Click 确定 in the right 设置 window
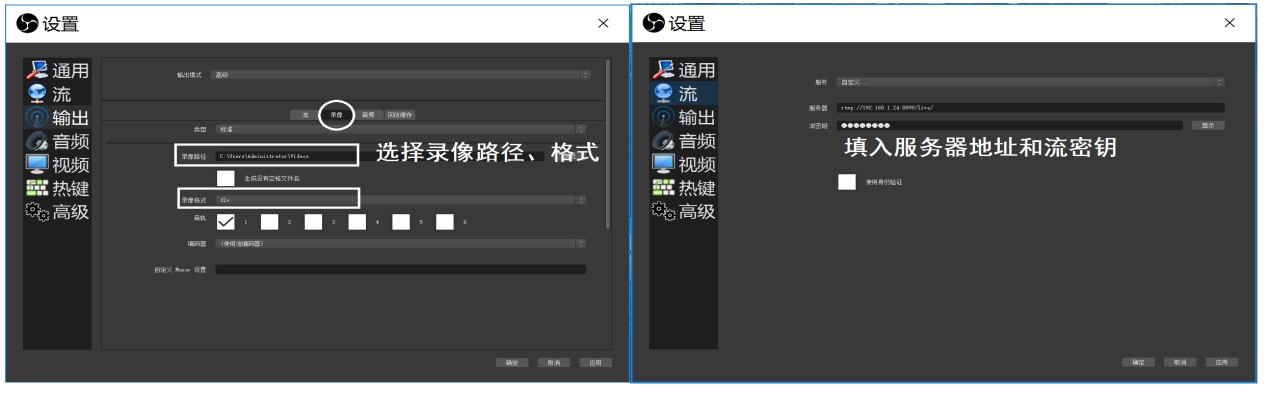This screenshot has height=393, width=1269. [1138, 362]
